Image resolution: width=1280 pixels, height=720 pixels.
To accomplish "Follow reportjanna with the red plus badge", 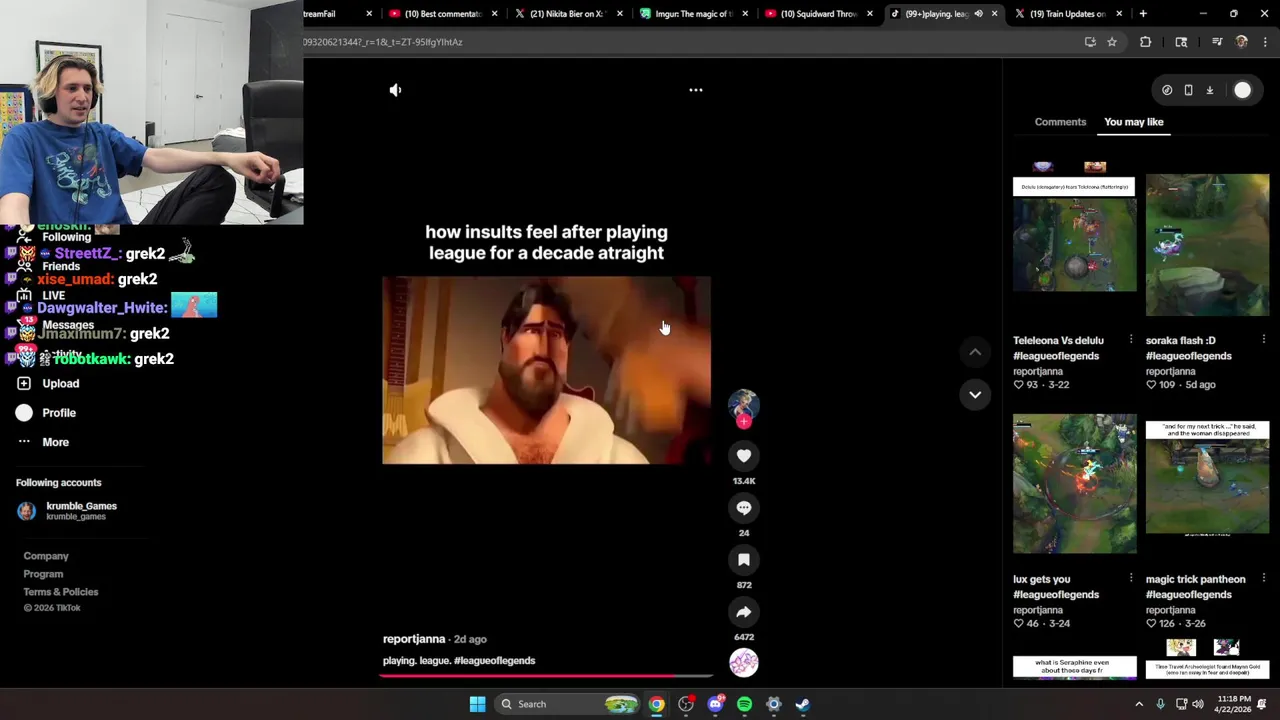I will [743, 422].
